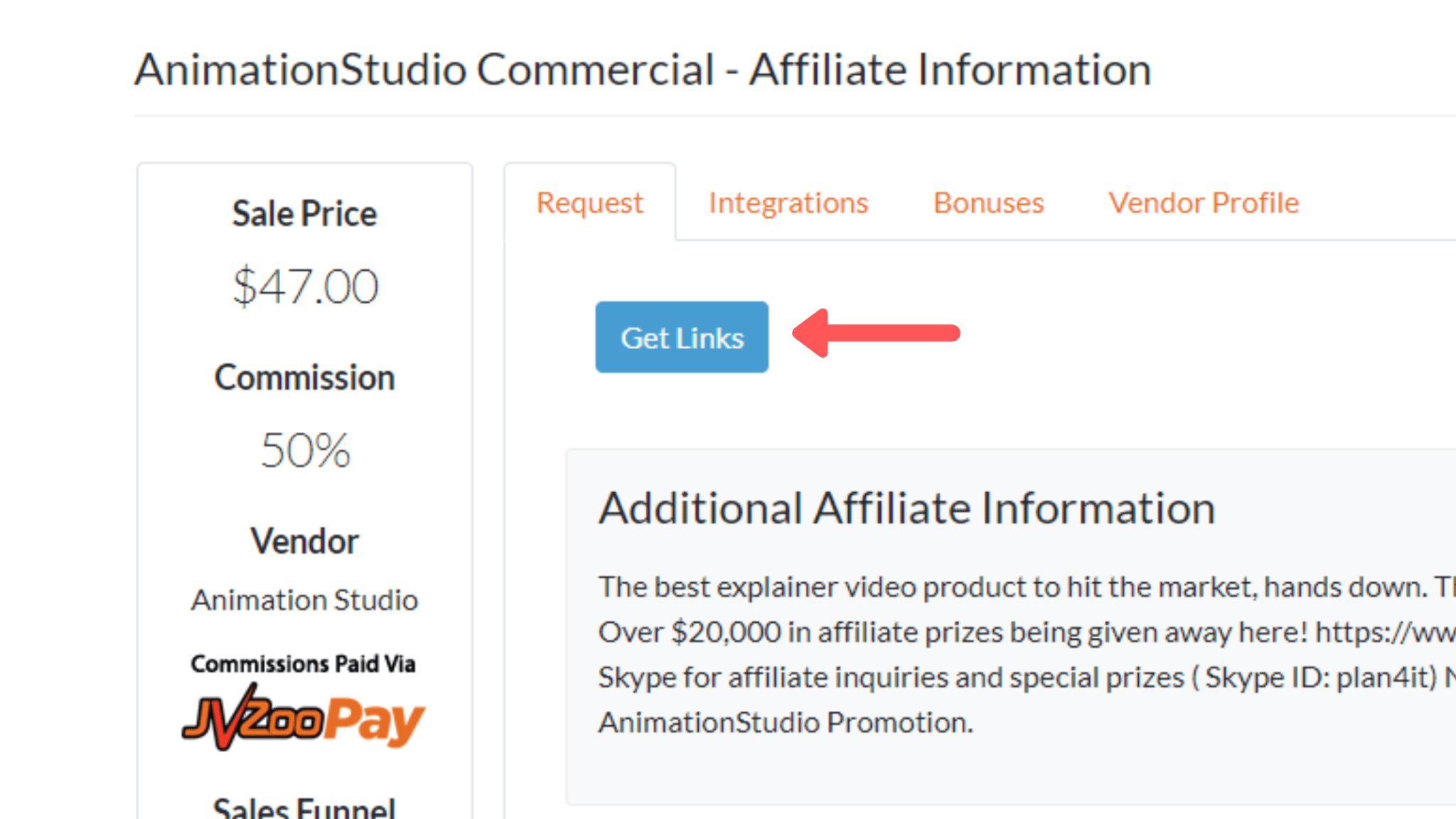Click the Sale Price heading
The image size is (1456, 819).
(304, 214)
